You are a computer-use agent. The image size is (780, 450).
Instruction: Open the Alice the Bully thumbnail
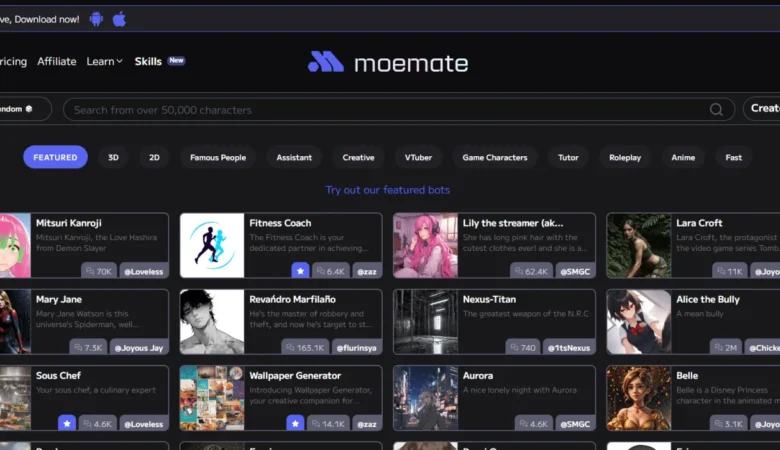pos(639,322)
